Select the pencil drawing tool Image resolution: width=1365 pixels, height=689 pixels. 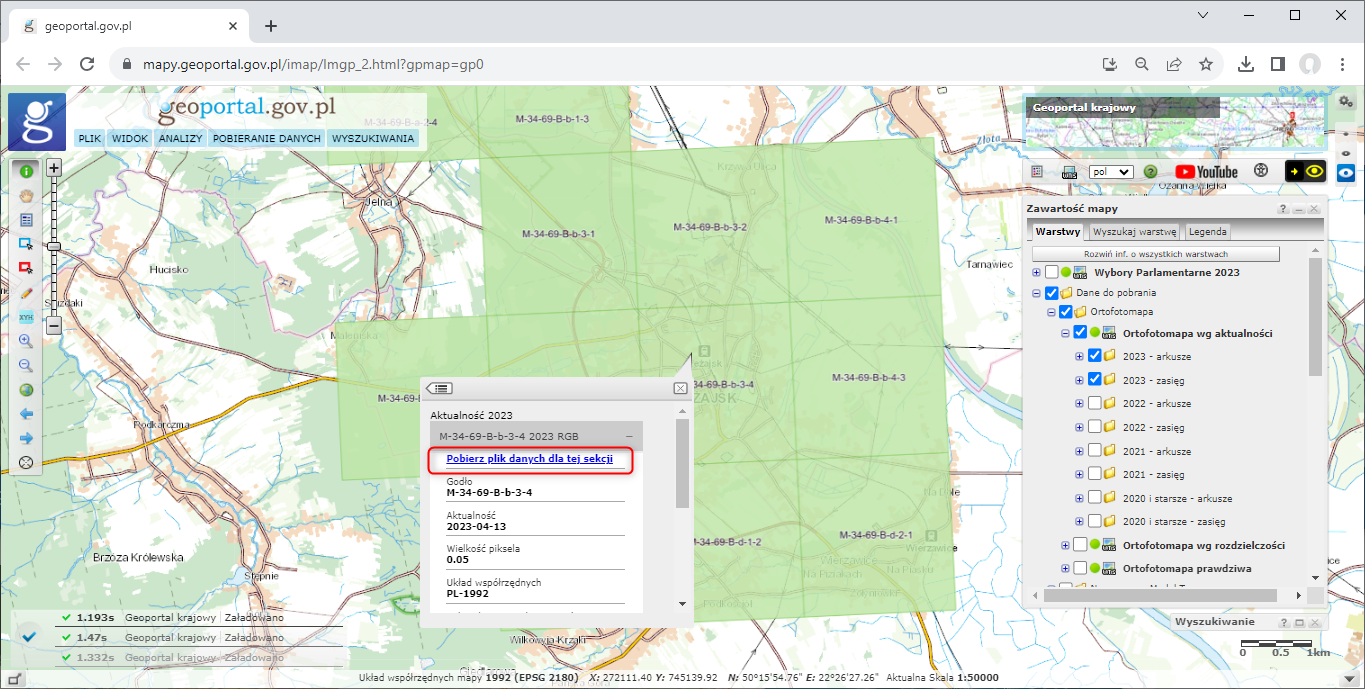pos(26,293)
